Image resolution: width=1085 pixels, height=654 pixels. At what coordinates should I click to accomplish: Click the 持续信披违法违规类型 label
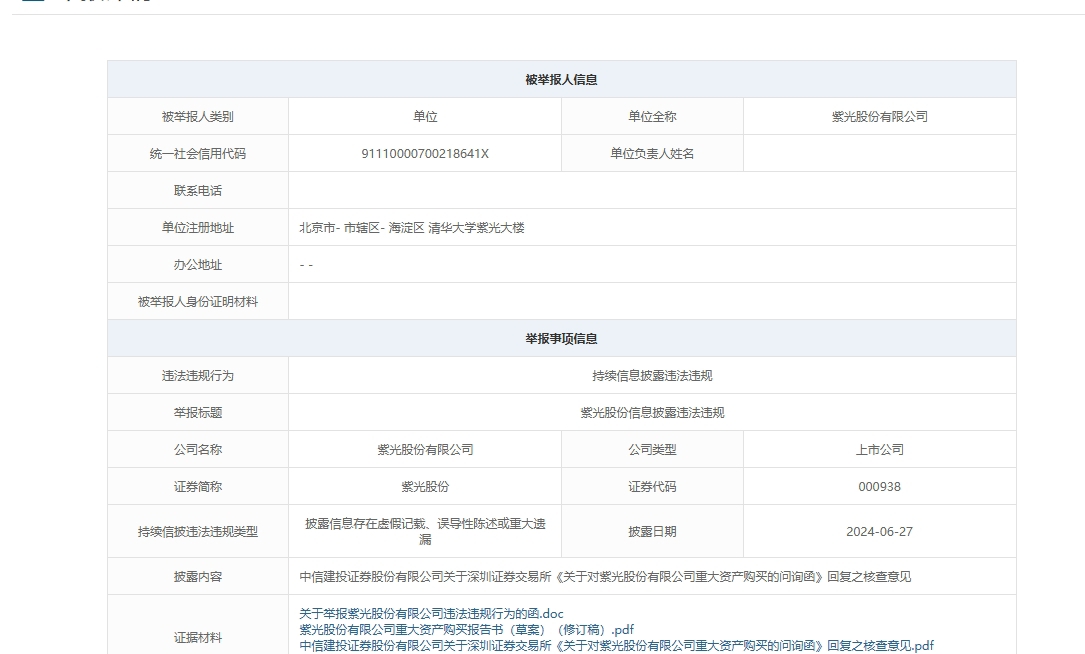(x=198, y=532)
